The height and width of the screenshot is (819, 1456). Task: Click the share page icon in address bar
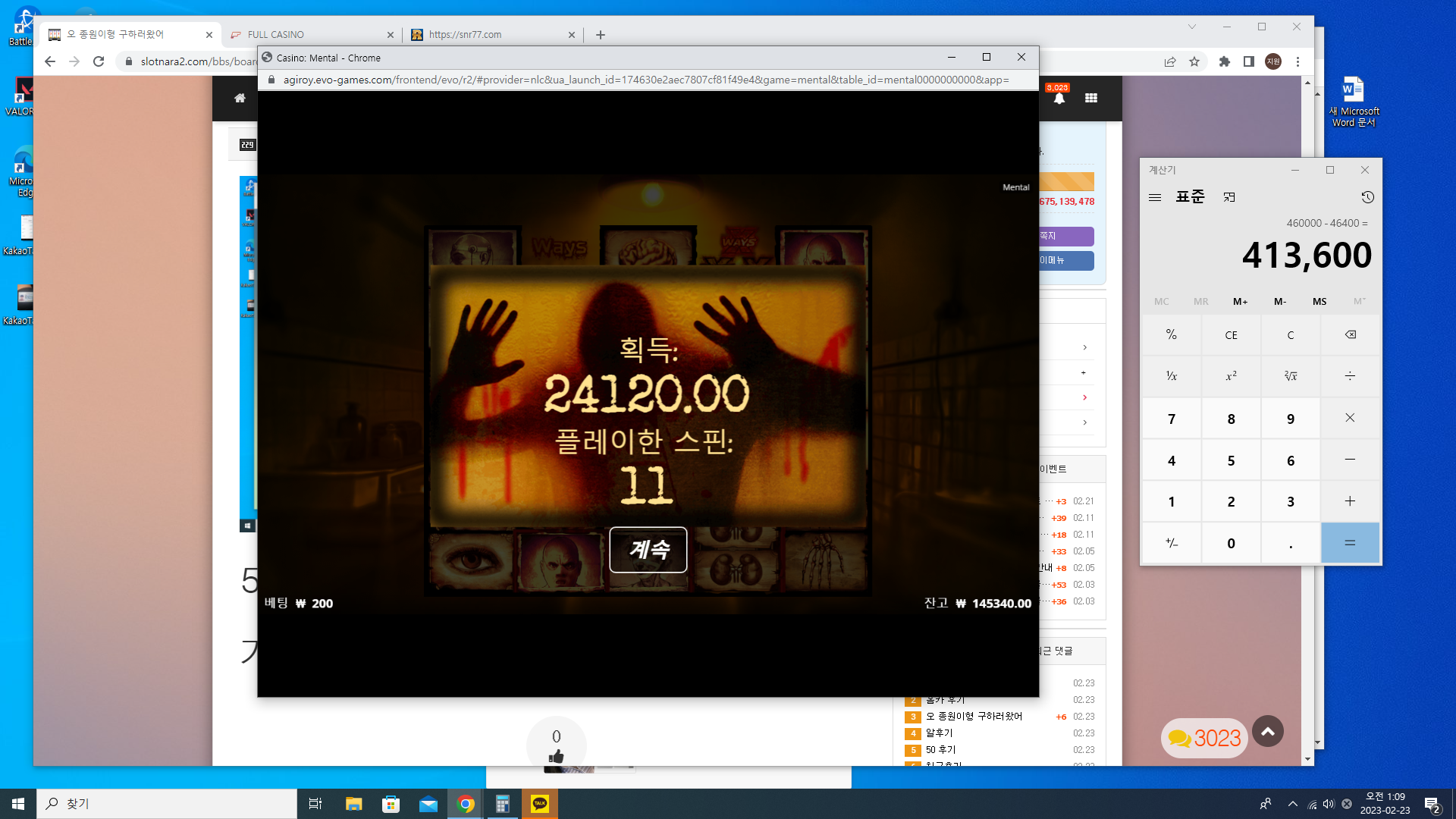point(1170,61)
